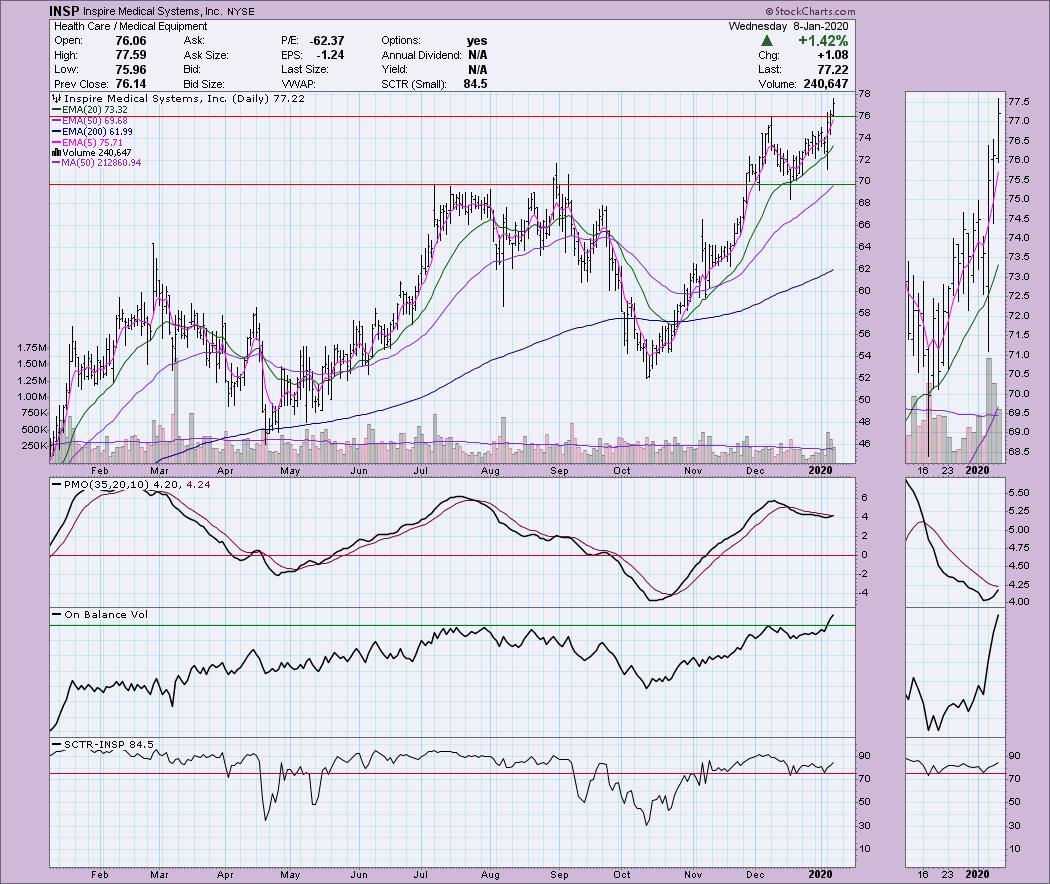Open the zoomed On Balance Volume thumbnail panel
Screen dimensions: 1050x884
coord(956,672)
